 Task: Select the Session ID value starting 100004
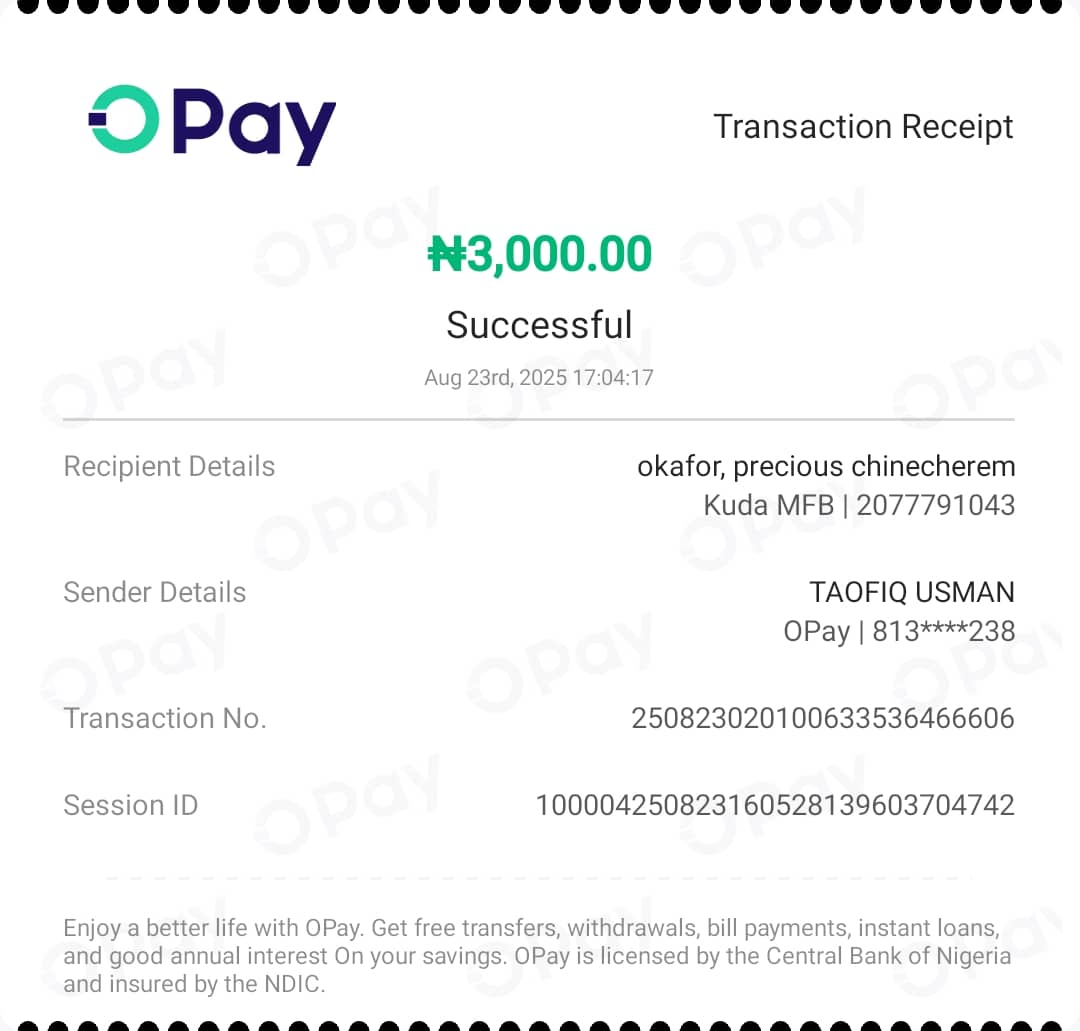pos(775,805)
